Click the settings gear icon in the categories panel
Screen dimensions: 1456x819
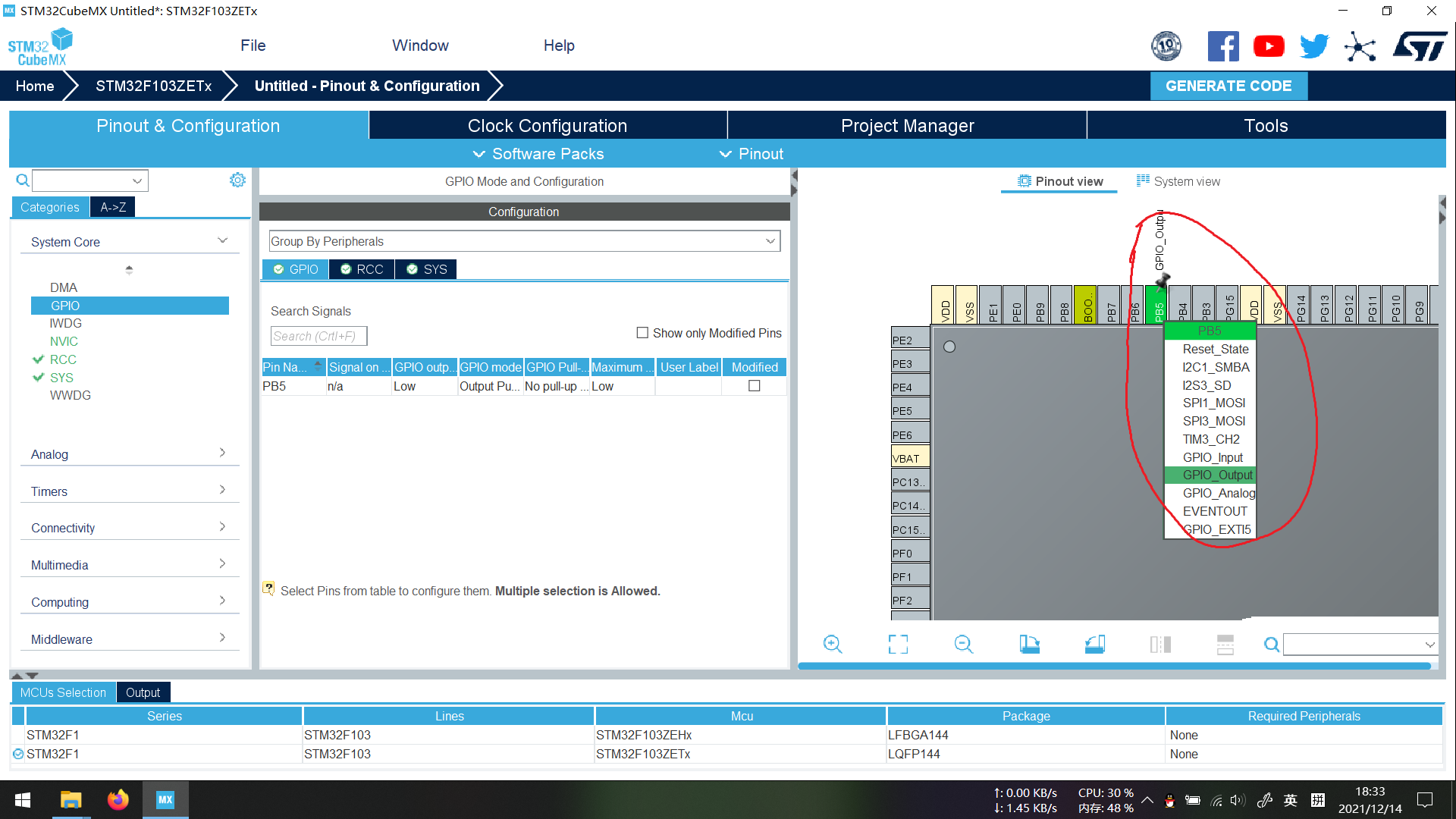237,180
